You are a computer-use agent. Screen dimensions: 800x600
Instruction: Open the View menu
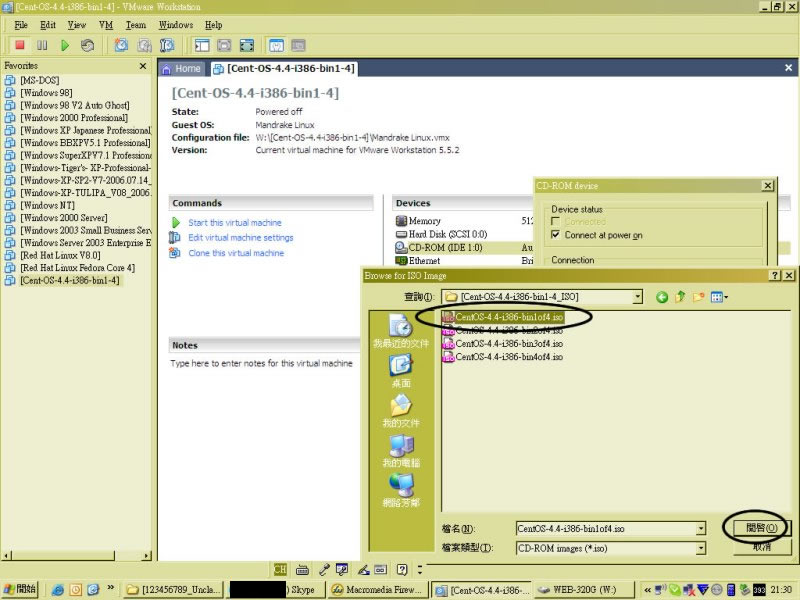(x=77, y=25)
